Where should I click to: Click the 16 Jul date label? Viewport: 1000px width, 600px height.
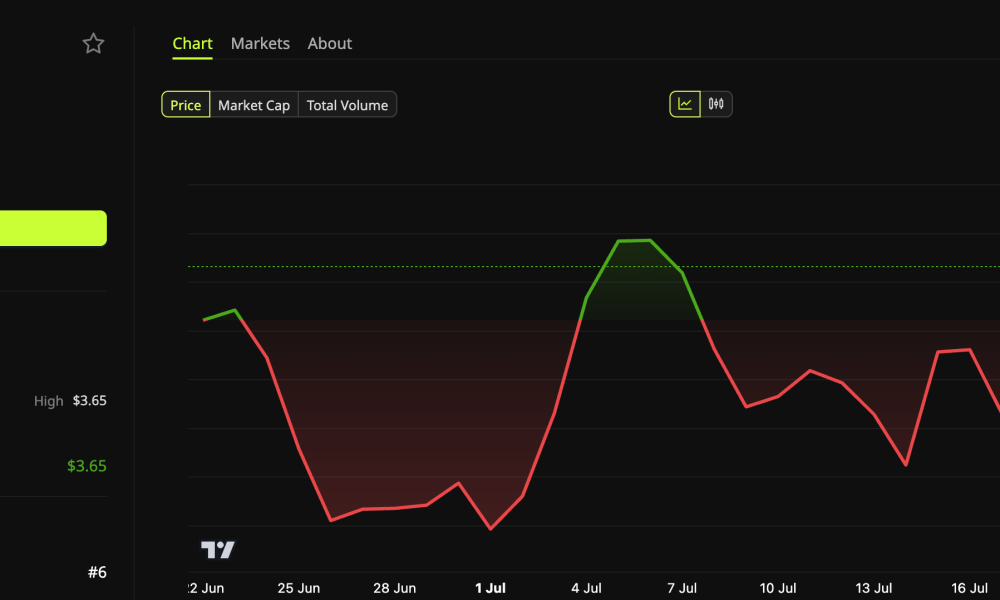969,588
